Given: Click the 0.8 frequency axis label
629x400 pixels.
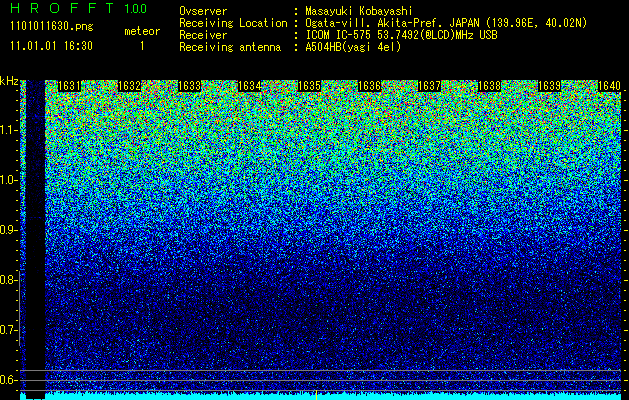Looking at the screenshot, I should pos(8,280).
